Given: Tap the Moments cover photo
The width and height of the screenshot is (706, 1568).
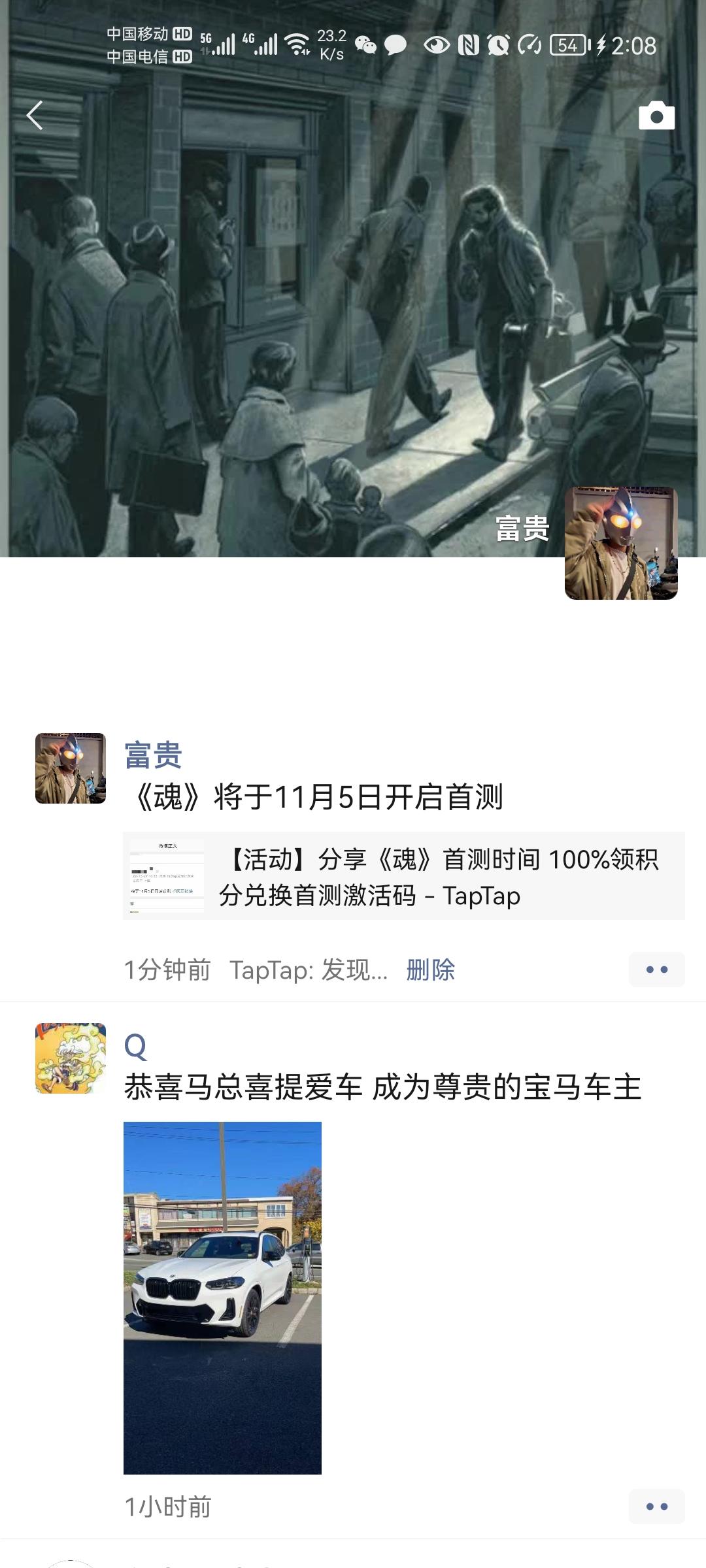Looking at the screenshot, I should click(x=353, y=278).
